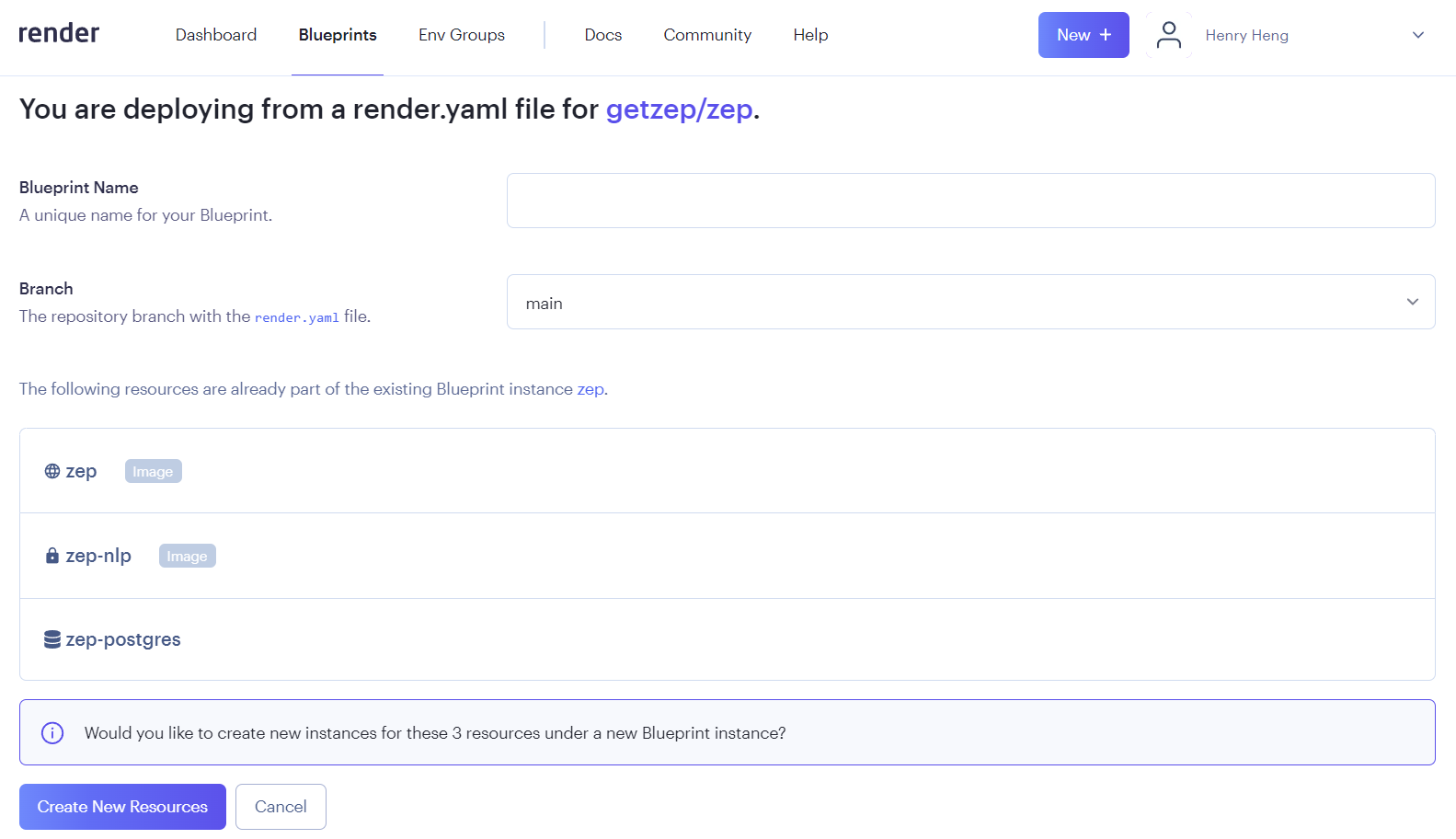Open the New + dropdown button
Image resolution: width=1456 pixels, height=839 pixels.
[x=1083, y=35]
